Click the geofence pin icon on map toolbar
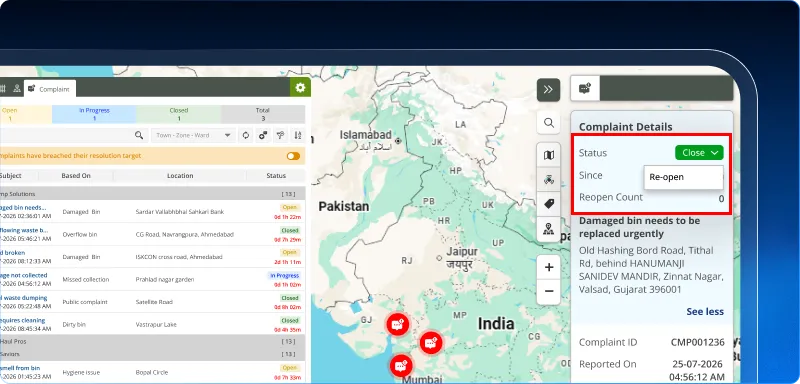 coord(548,228)
